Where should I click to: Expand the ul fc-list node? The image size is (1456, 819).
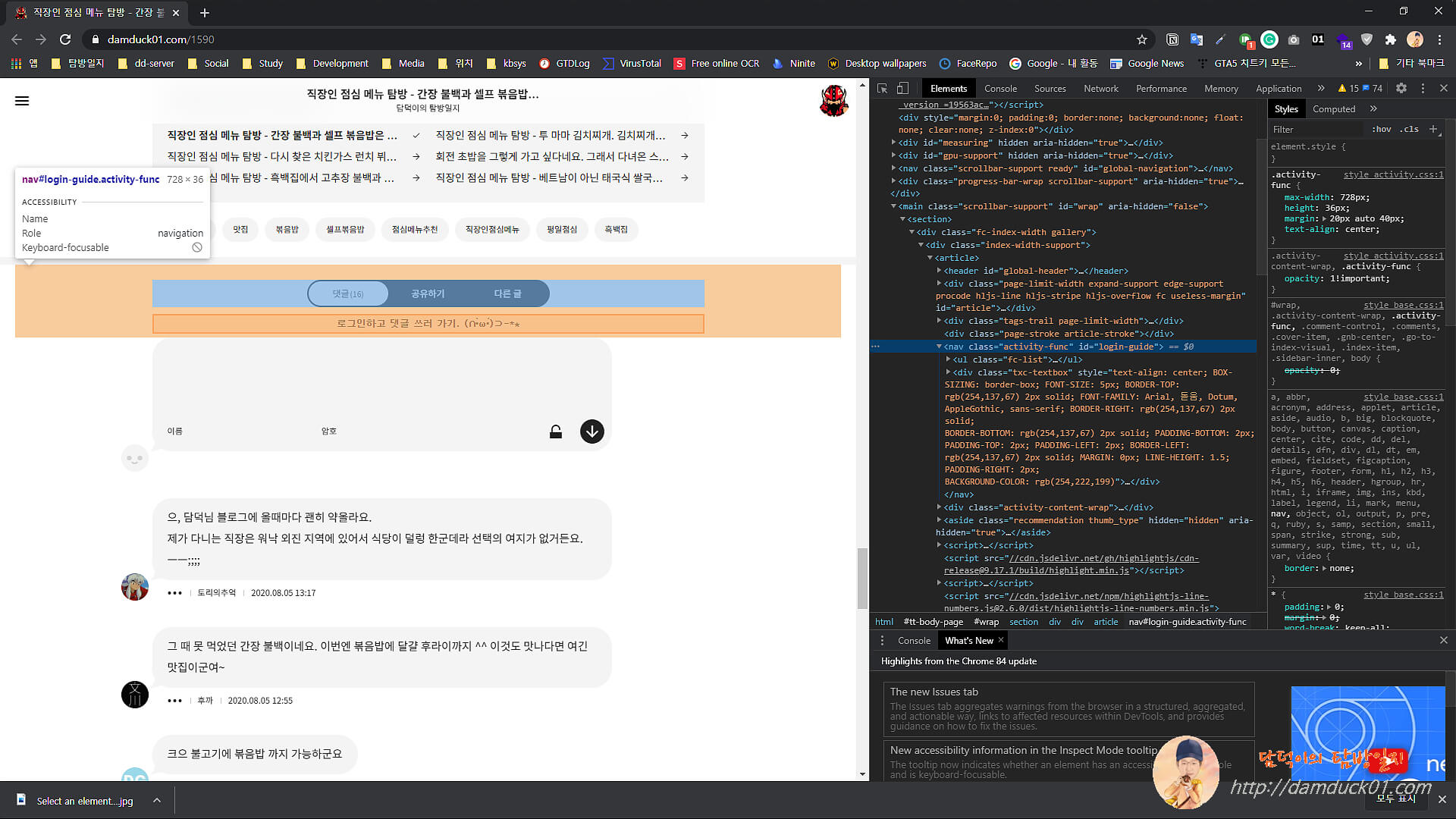(948, 359)
